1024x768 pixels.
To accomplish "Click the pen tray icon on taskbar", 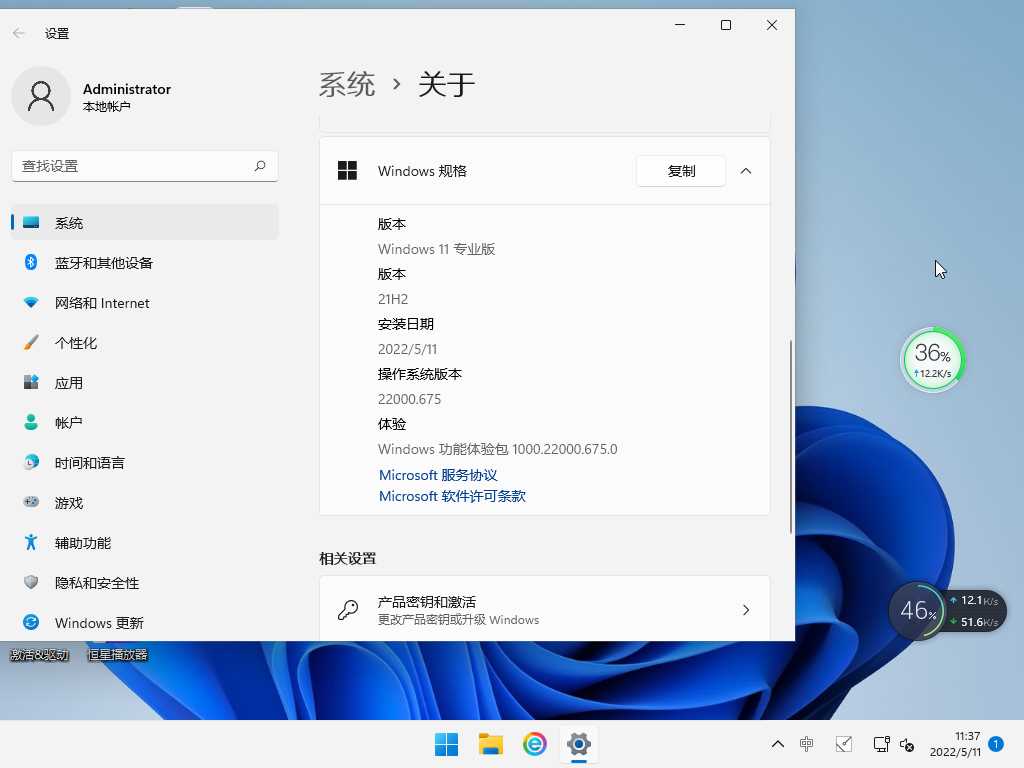I will click(x=844, y=744).
